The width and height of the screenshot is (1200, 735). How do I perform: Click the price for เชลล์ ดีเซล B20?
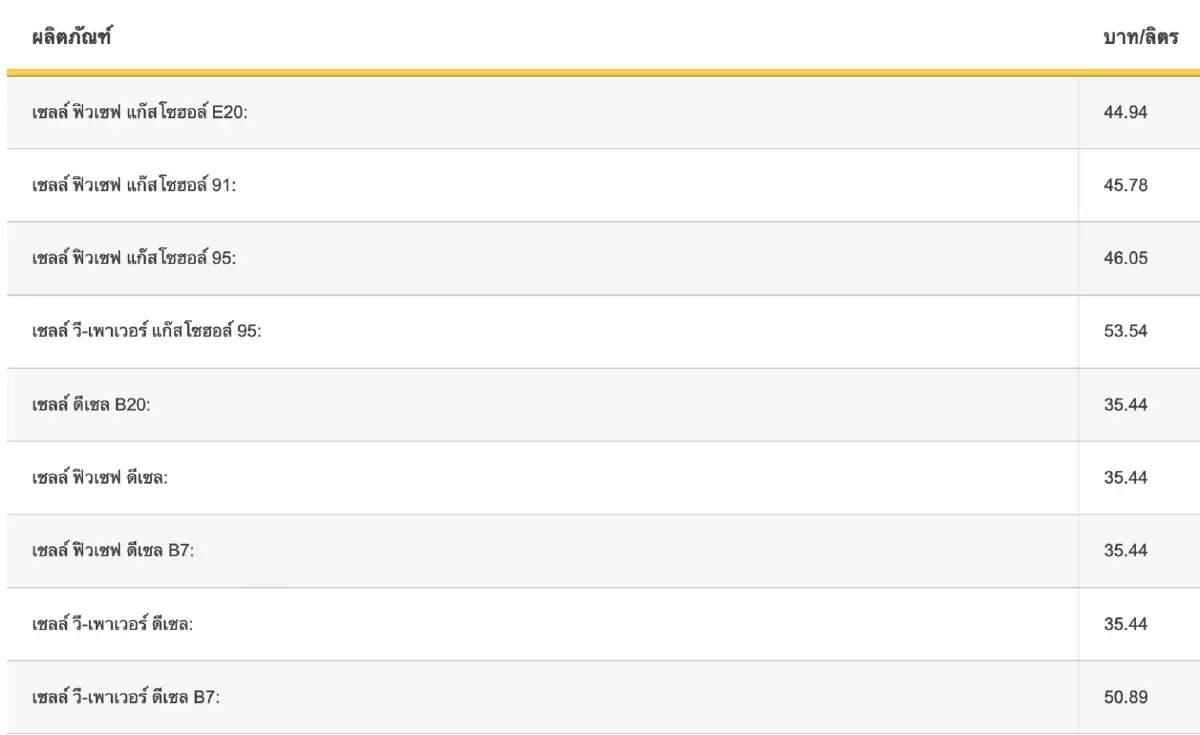coord(1125,405)
